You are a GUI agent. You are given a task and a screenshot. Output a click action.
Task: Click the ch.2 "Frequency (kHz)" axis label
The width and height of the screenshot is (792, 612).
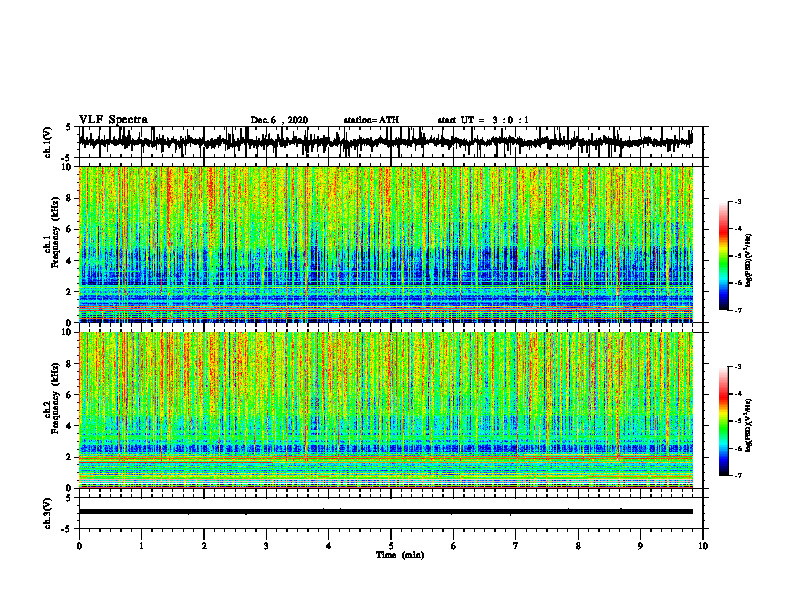click(55, 398)
